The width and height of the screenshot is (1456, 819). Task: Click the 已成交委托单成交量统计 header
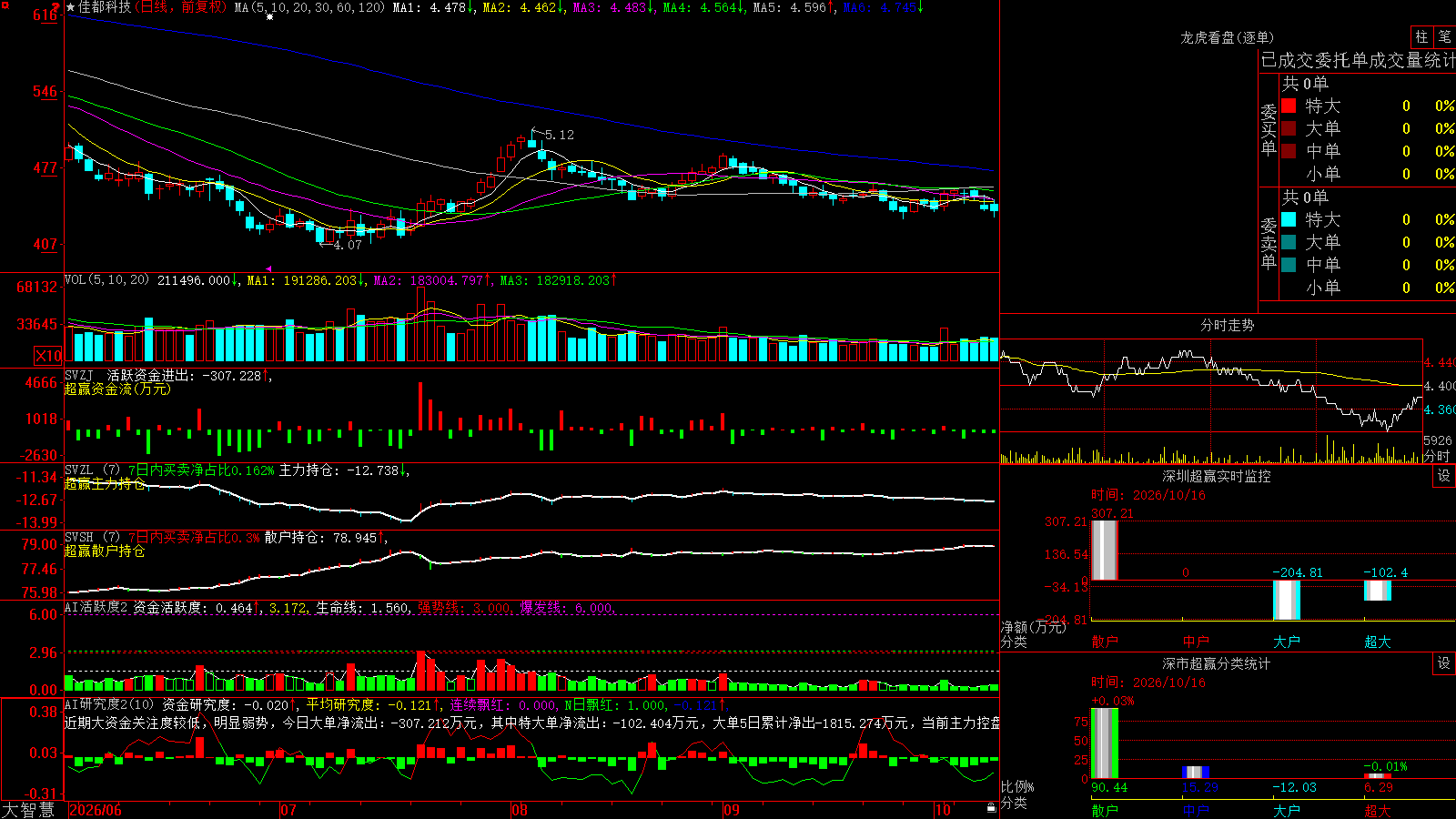[x=1358, y=60]
